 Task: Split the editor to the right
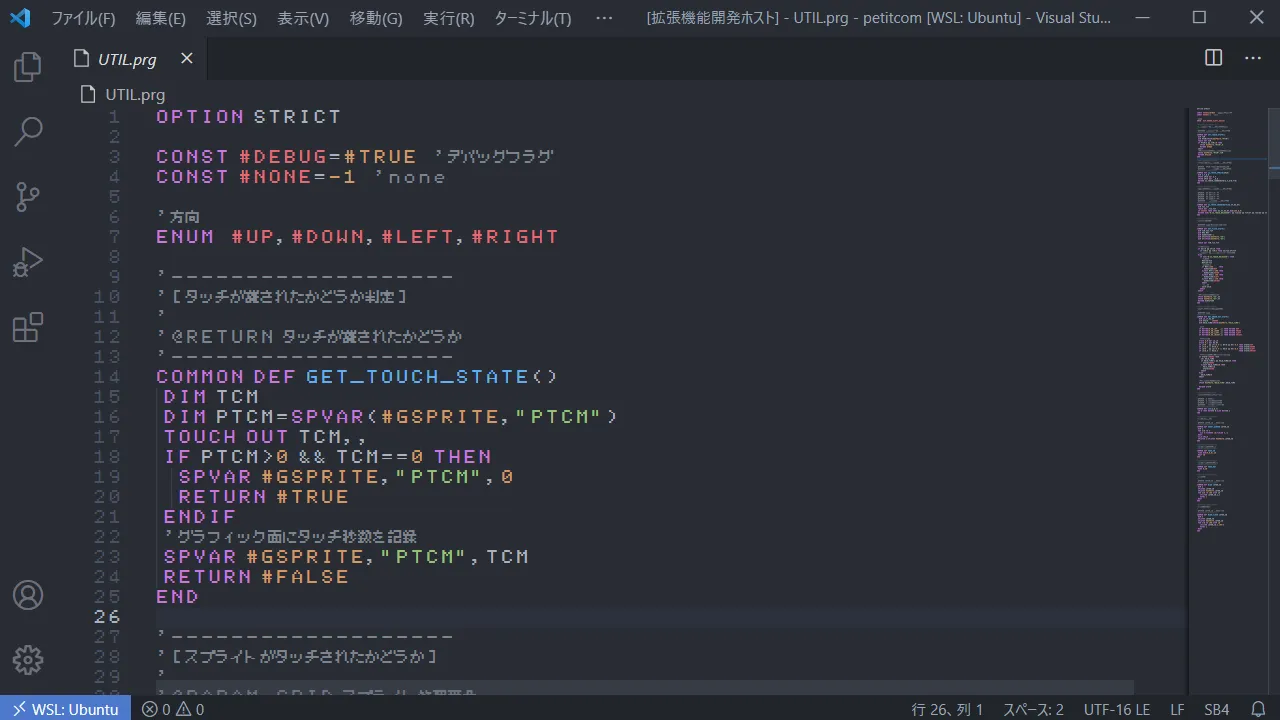[1213, 58]
